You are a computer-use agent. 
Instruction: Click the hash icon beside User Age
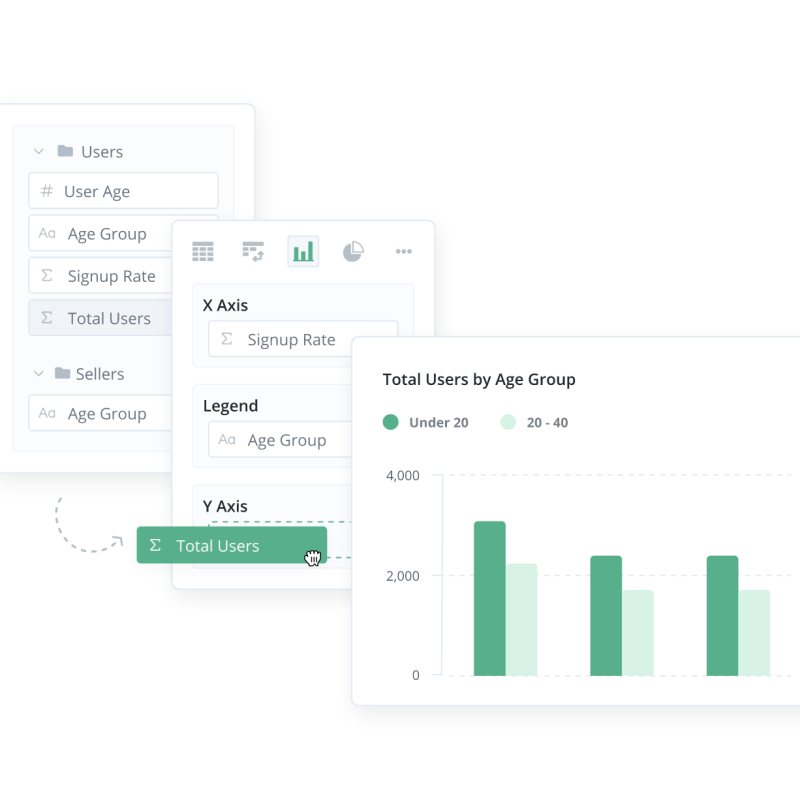point(46,191)
